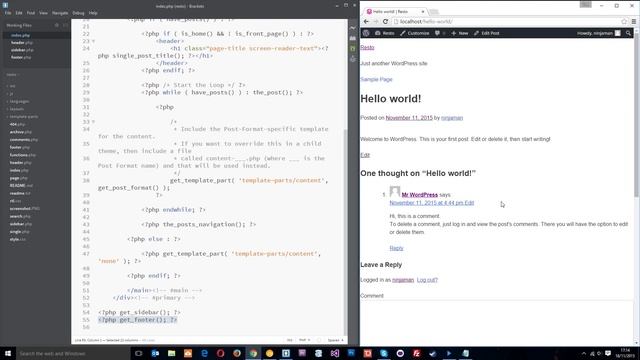The image size is (640, 360).
Task: Collapse code fold at line 33
Action: [93, 122]
